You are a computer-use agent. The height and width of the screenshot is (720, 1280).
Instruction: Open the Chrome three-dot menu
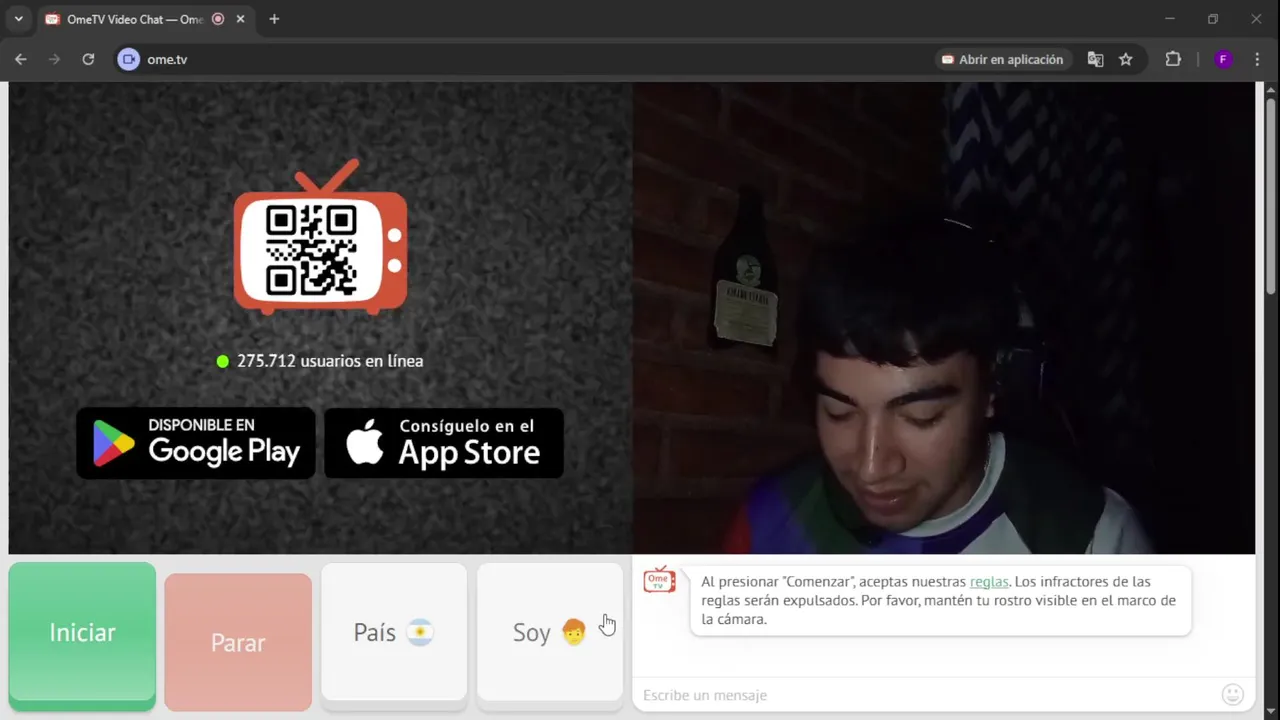tap(1257, 59)
